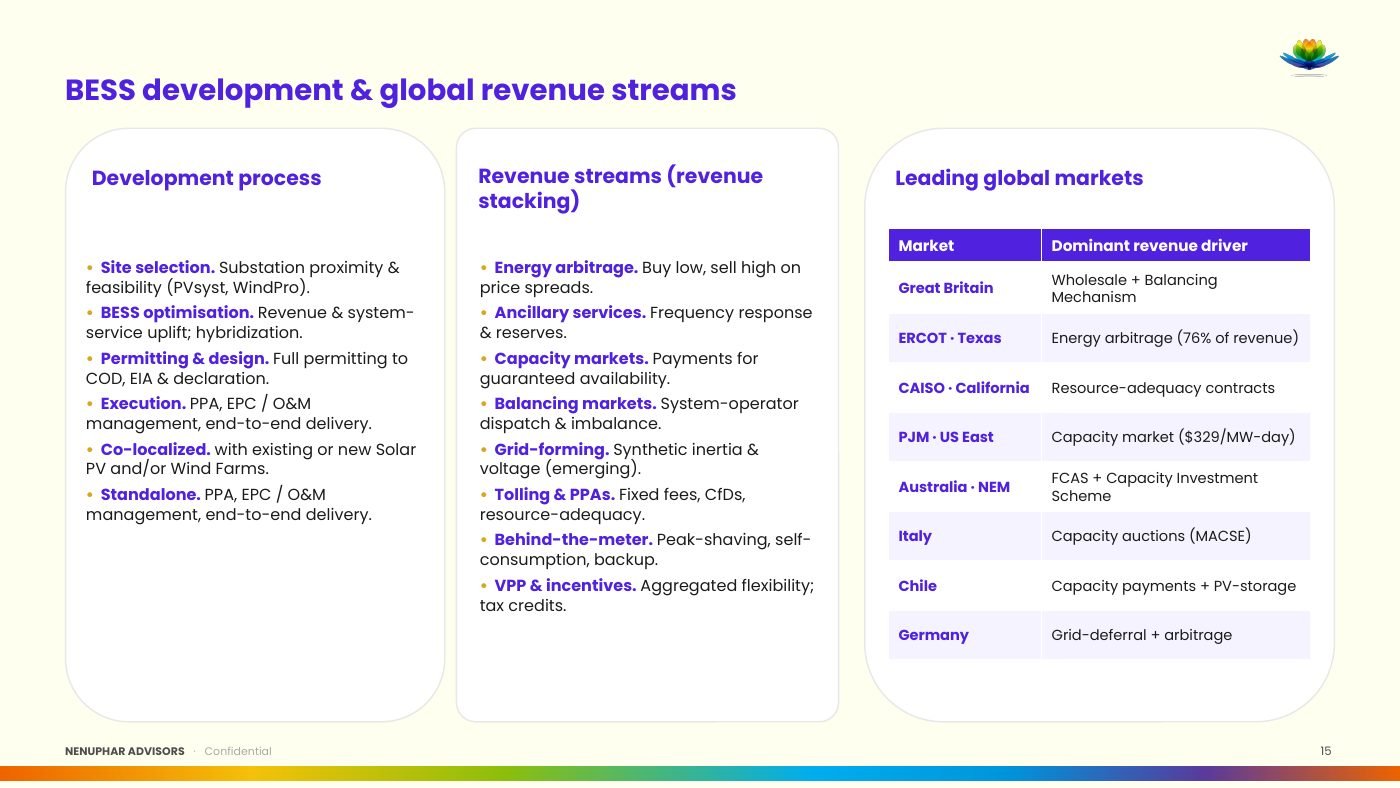This screenshot has height=788, width=1400.
Task: Click the 'Dominant revenue driver' column header
Action: click(x=1175, y=245)
